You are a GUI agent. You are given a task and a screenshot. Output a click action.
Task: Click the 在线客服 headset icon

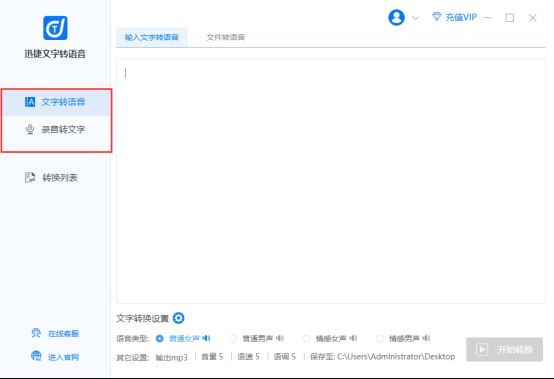(36, 333)
